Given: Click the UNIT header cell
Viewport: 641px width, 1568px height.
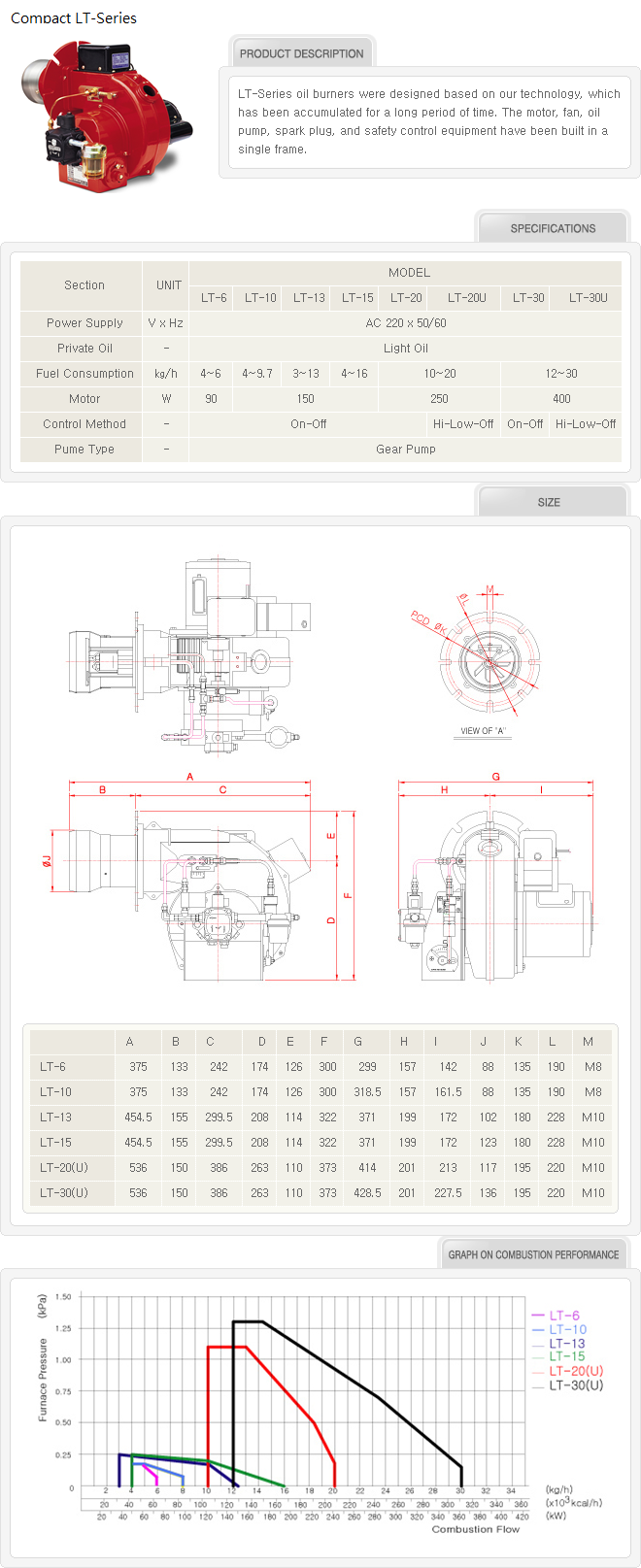Looking at the screenshot, I should tap(169, 285).
